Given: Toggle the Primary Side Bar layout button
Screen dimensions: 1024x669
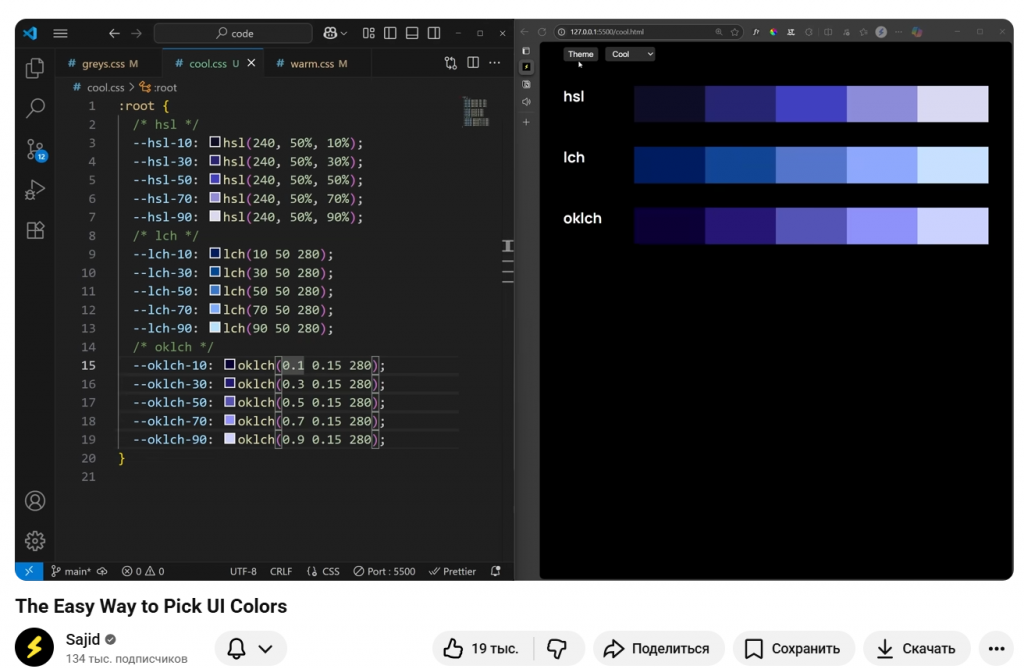Looking at the screenshot, I should point(390,33).
